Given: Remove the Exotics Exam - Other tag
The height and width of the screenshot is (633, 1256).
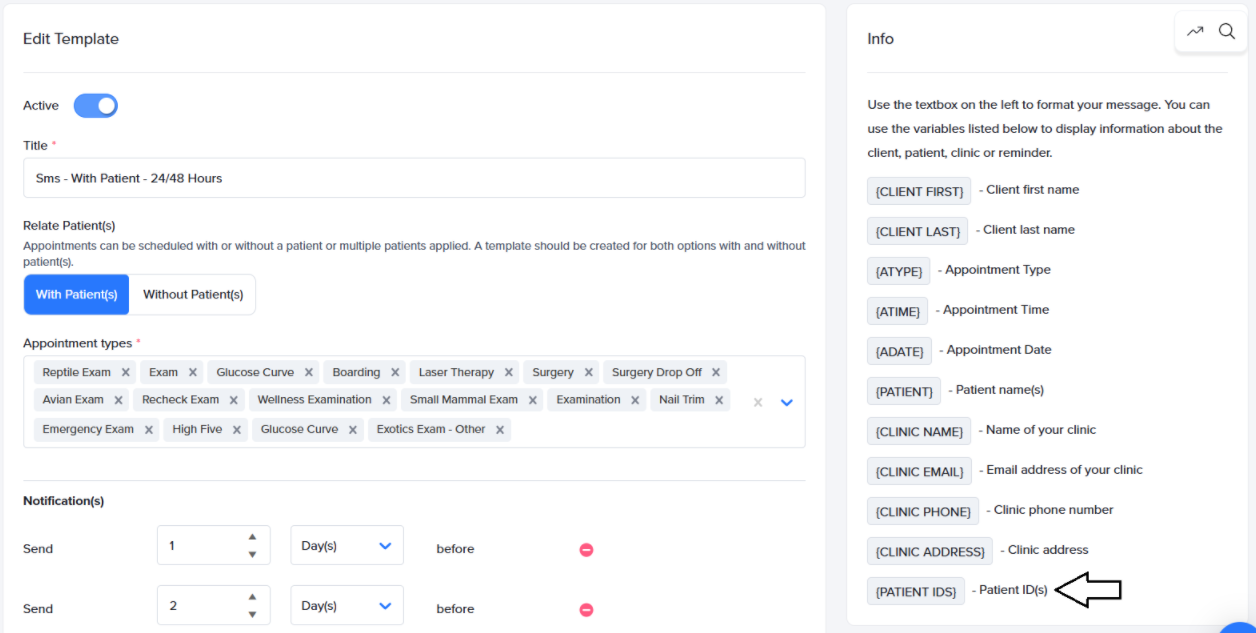Looking at the screenshot, I should pos(500,430).
